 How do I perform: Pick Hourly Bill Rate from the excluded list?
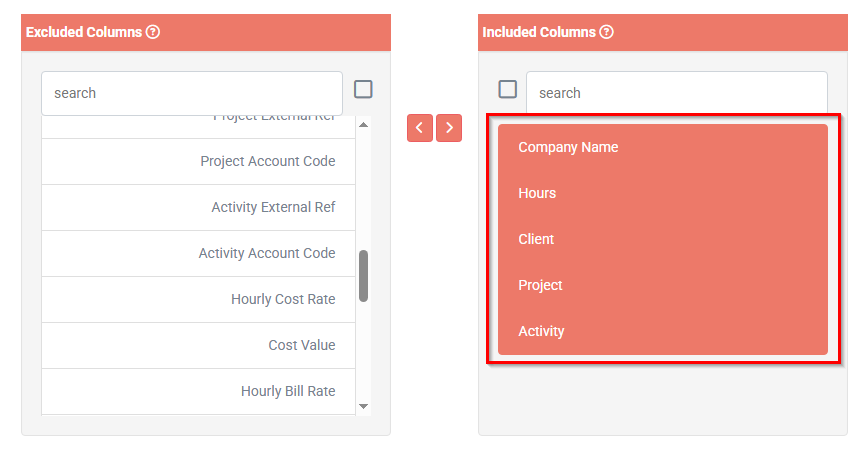tap(199, 391)
